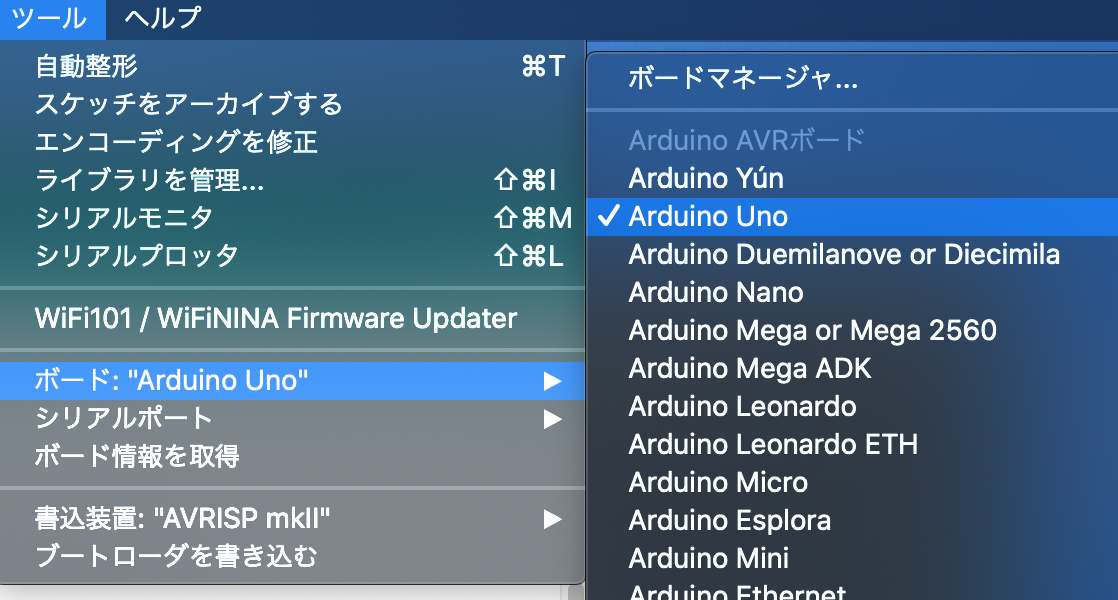The width and height of the screenshot is (1118, 600).
Task: Open ボードマネージャ... from board list
Action: (743, 80)
